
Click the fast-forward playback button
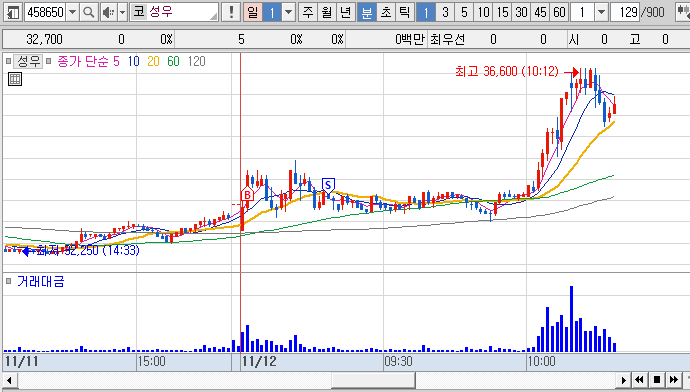point(673,379)
